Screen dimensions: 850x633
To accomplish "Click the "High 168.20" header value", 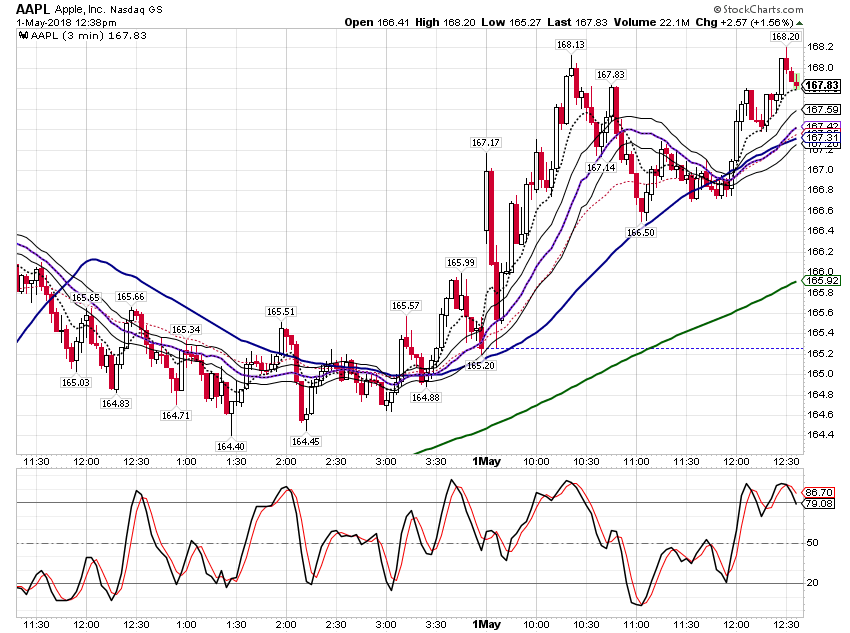I will coord(445,22).
